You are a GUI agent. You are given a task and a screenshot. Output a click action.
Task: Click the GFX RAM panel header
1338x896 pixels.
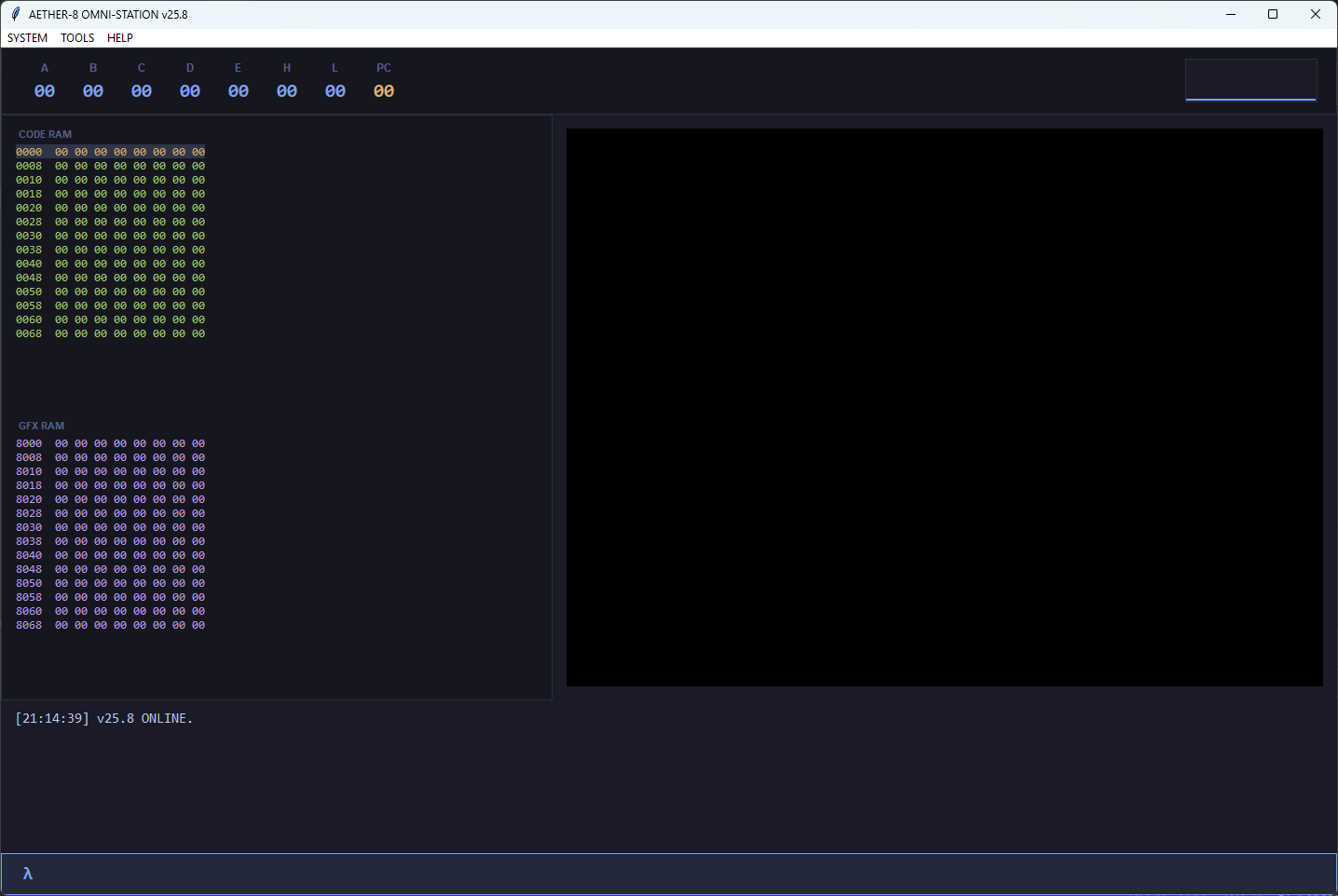point(41,425)
